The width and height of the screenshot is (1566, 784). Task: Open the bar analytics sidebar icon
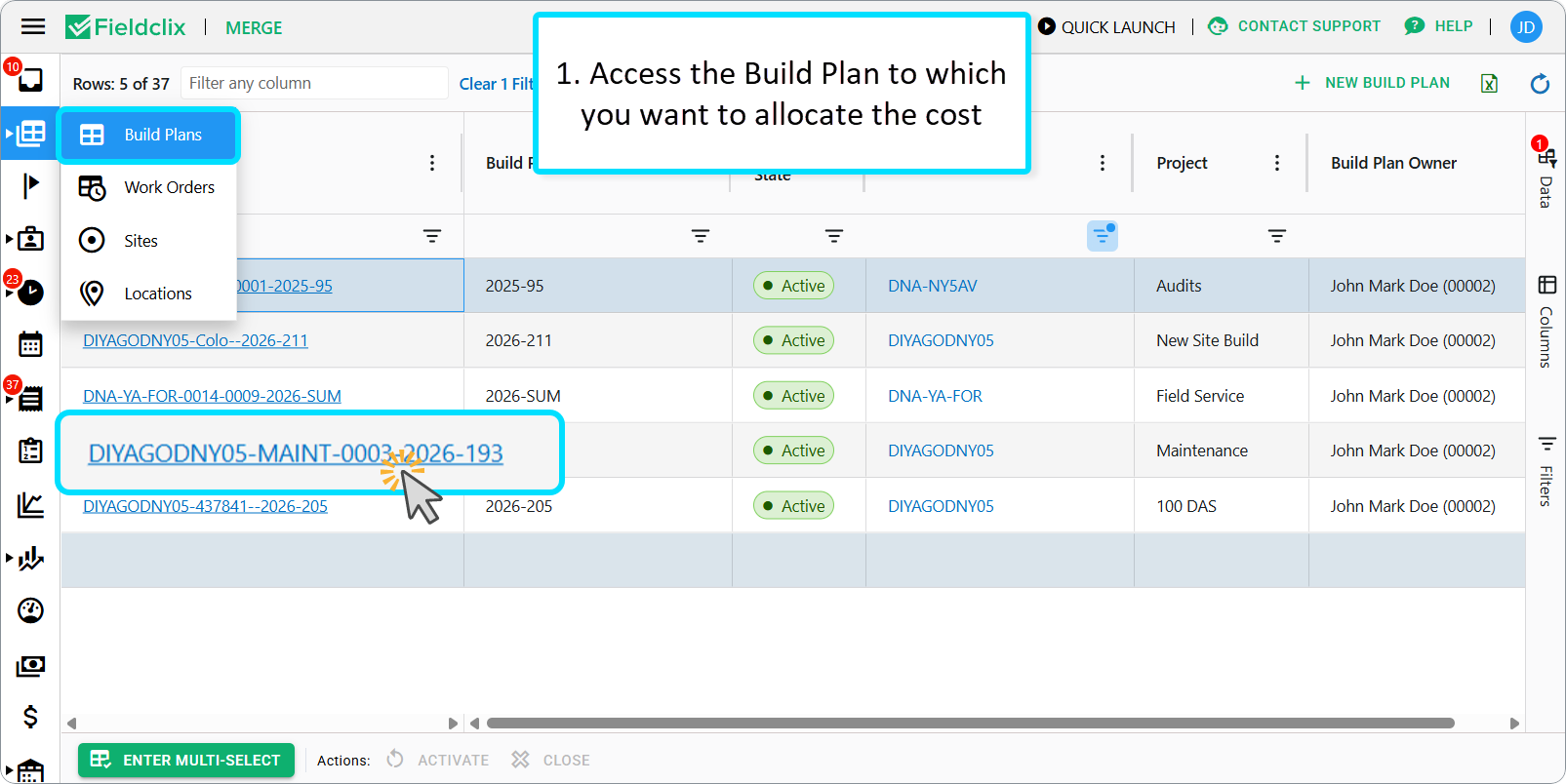[31, 558]
